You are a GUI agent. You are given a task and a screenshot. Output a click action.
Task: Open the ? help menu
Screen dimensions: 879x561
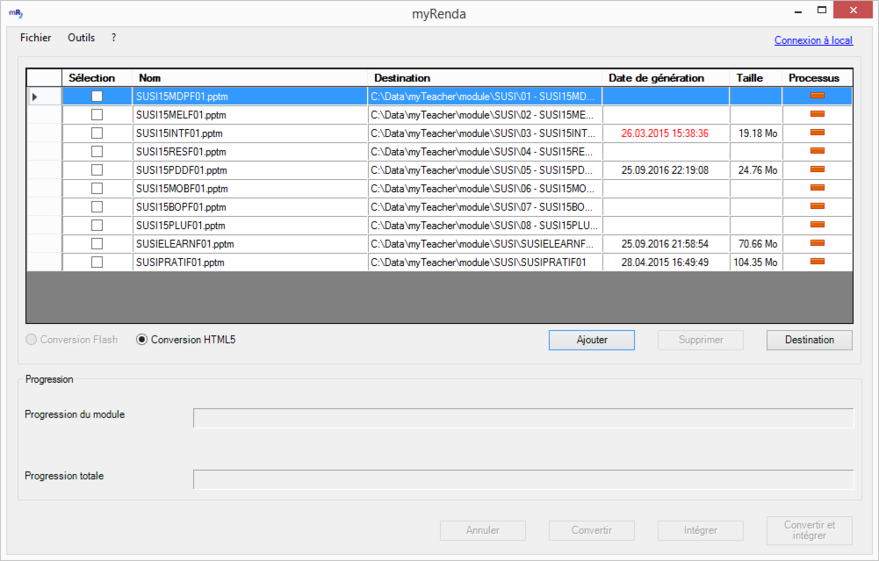[114, 38]
